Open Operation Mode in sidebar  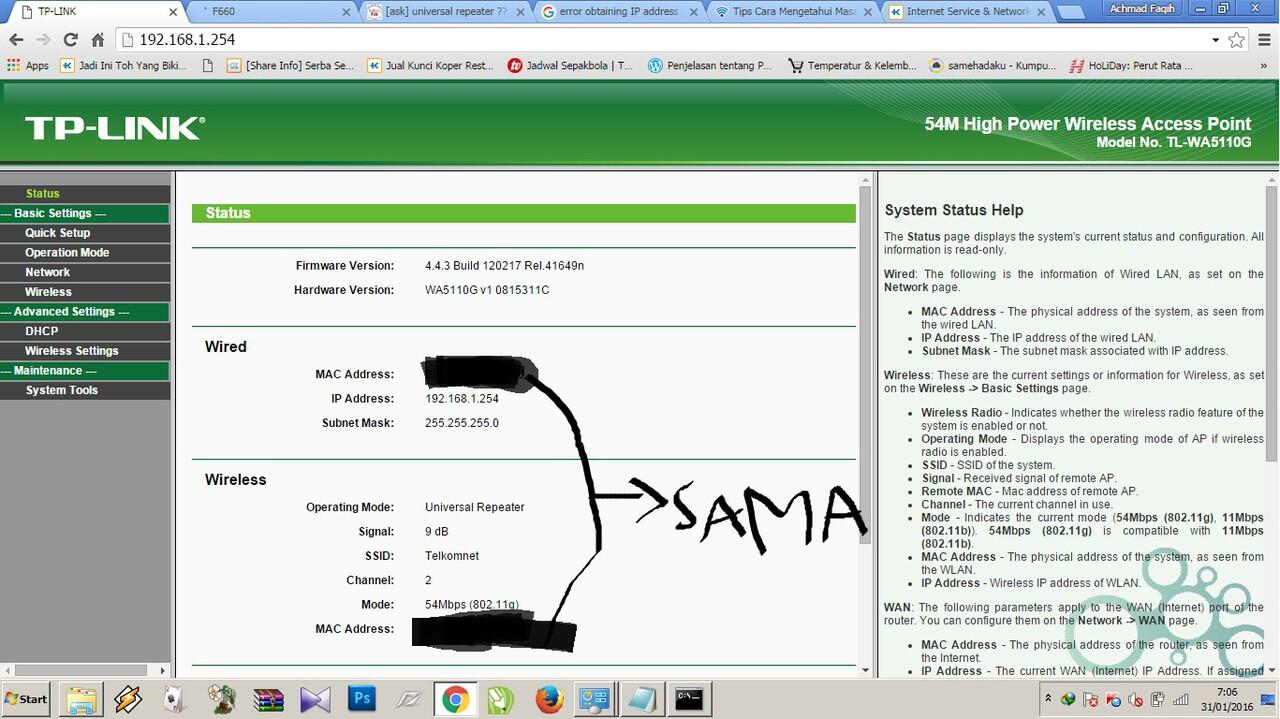(x=67, y=253)
